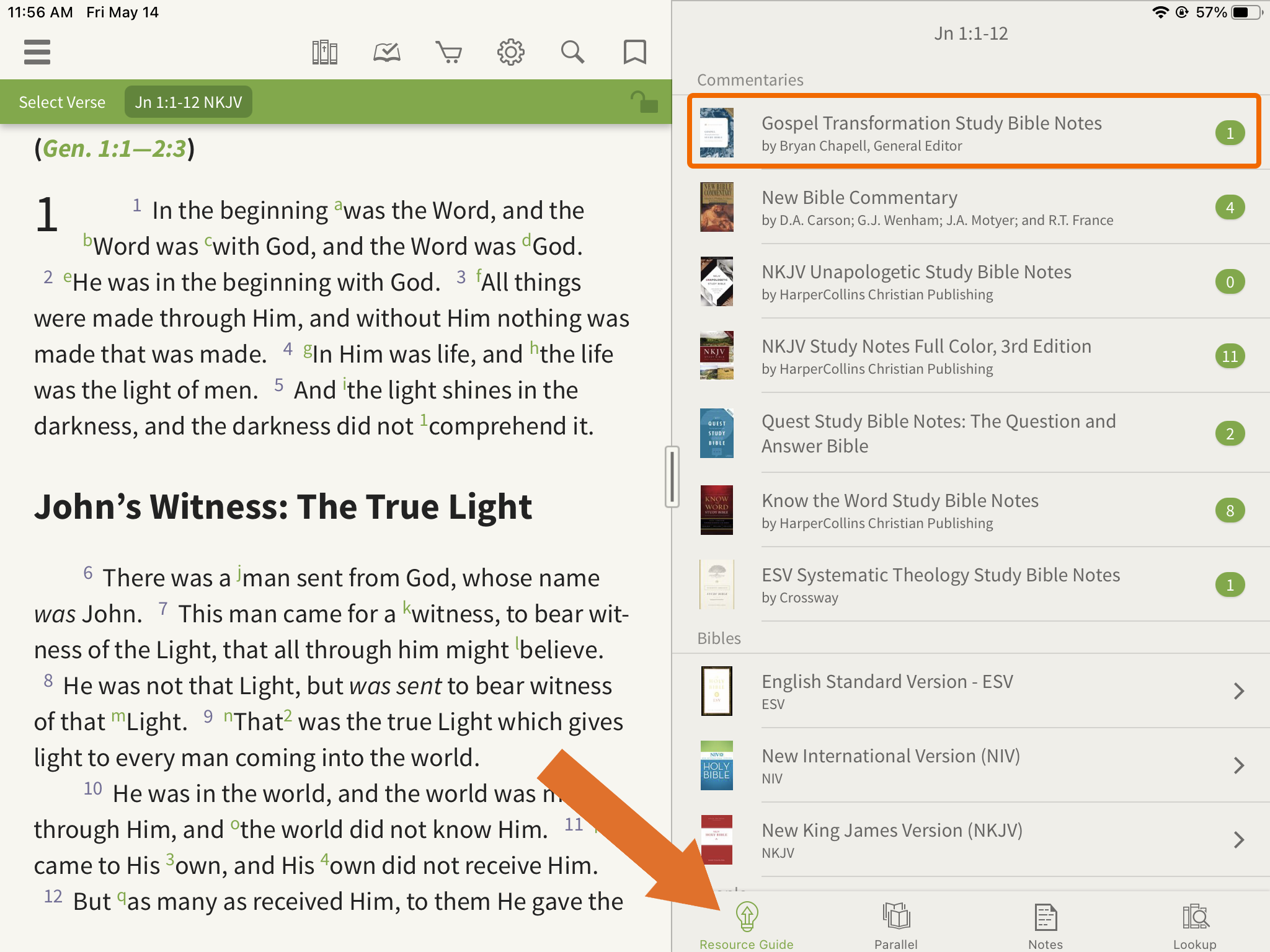Viewport: 1270px width, 952px height.
Task: Tap the 4 hits badge for New Bible Commentary
Action: (x=1230, y=208)
